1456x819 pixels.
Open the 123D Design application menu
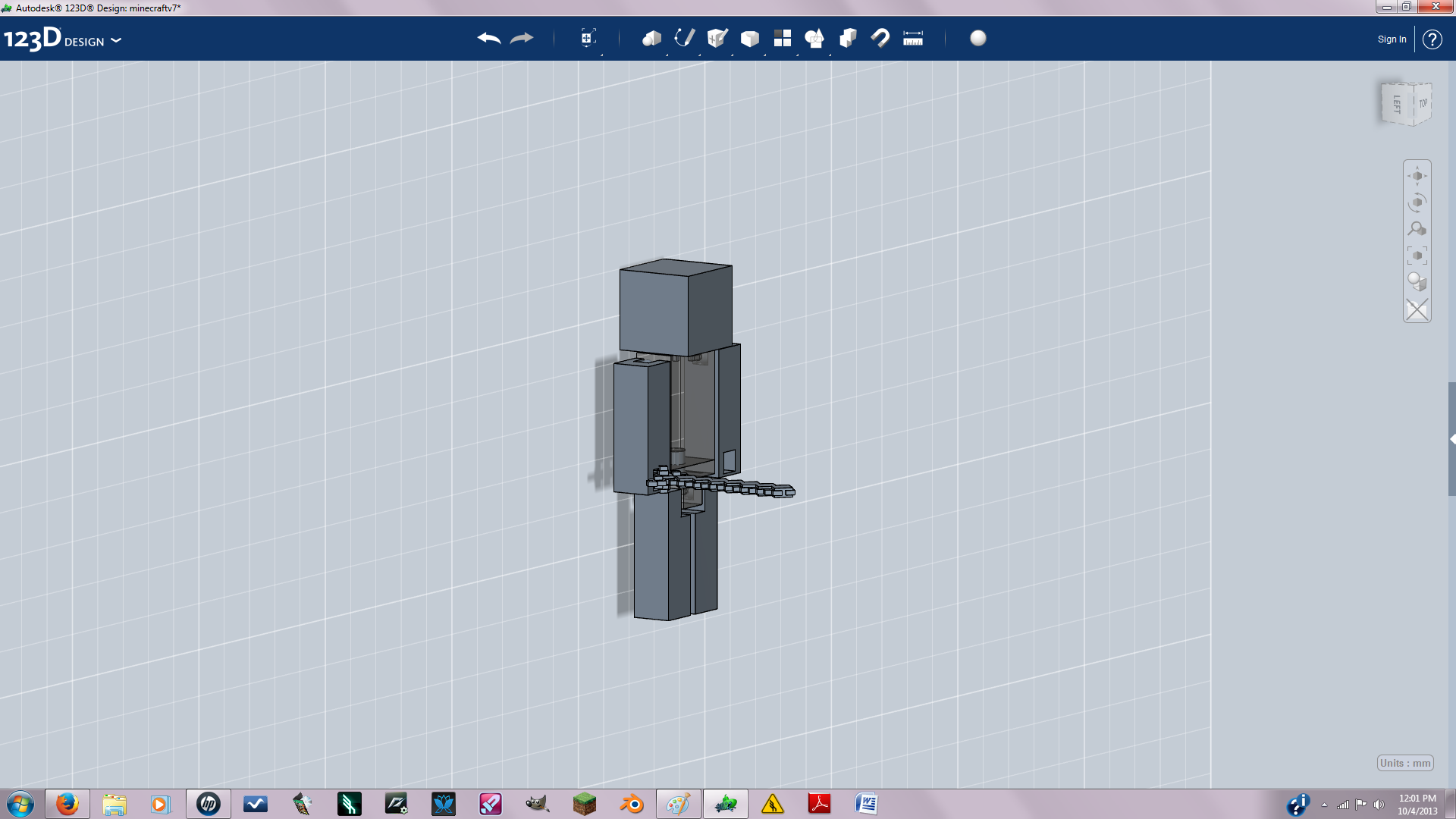(x=62, y=39)
